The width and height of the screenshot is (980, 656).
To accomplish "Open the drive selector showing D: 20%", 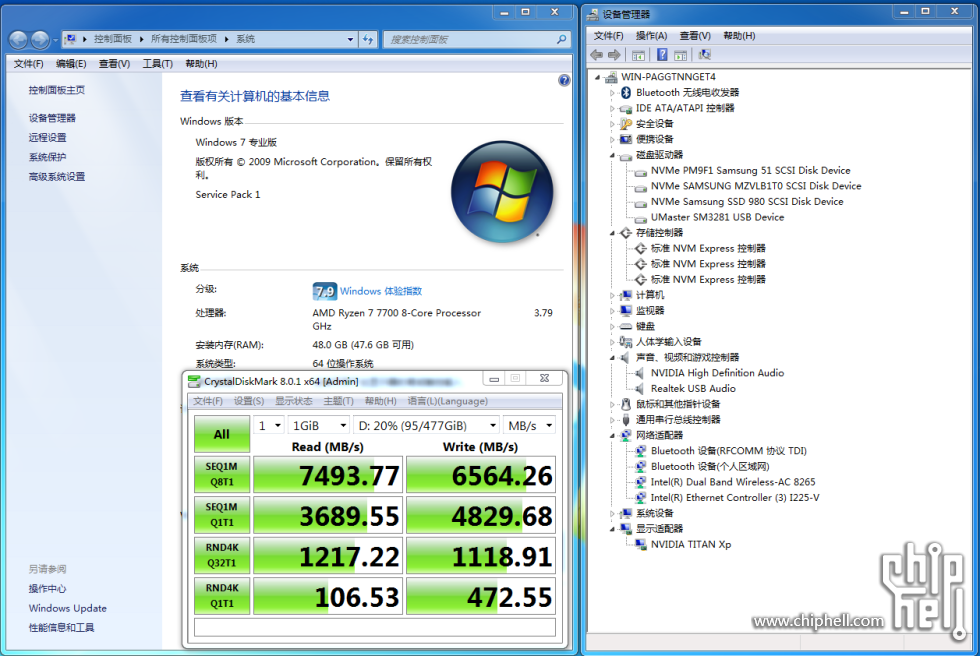I will pyautogui.click(x=426, y=425).
